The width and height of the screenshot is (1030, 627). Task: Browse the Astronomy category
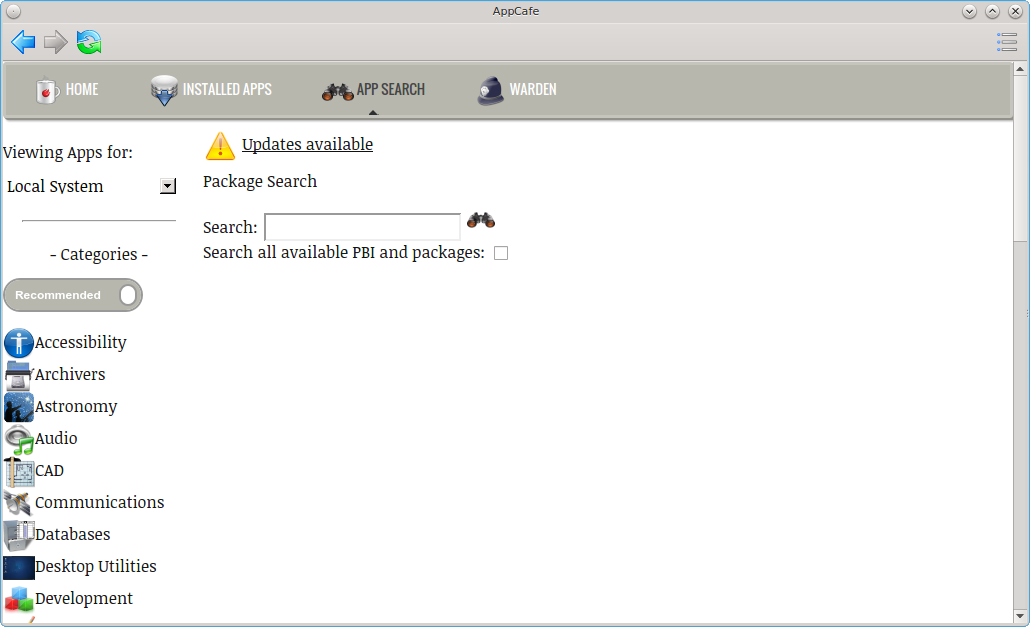pyautogui.click(x=76, y=407)
